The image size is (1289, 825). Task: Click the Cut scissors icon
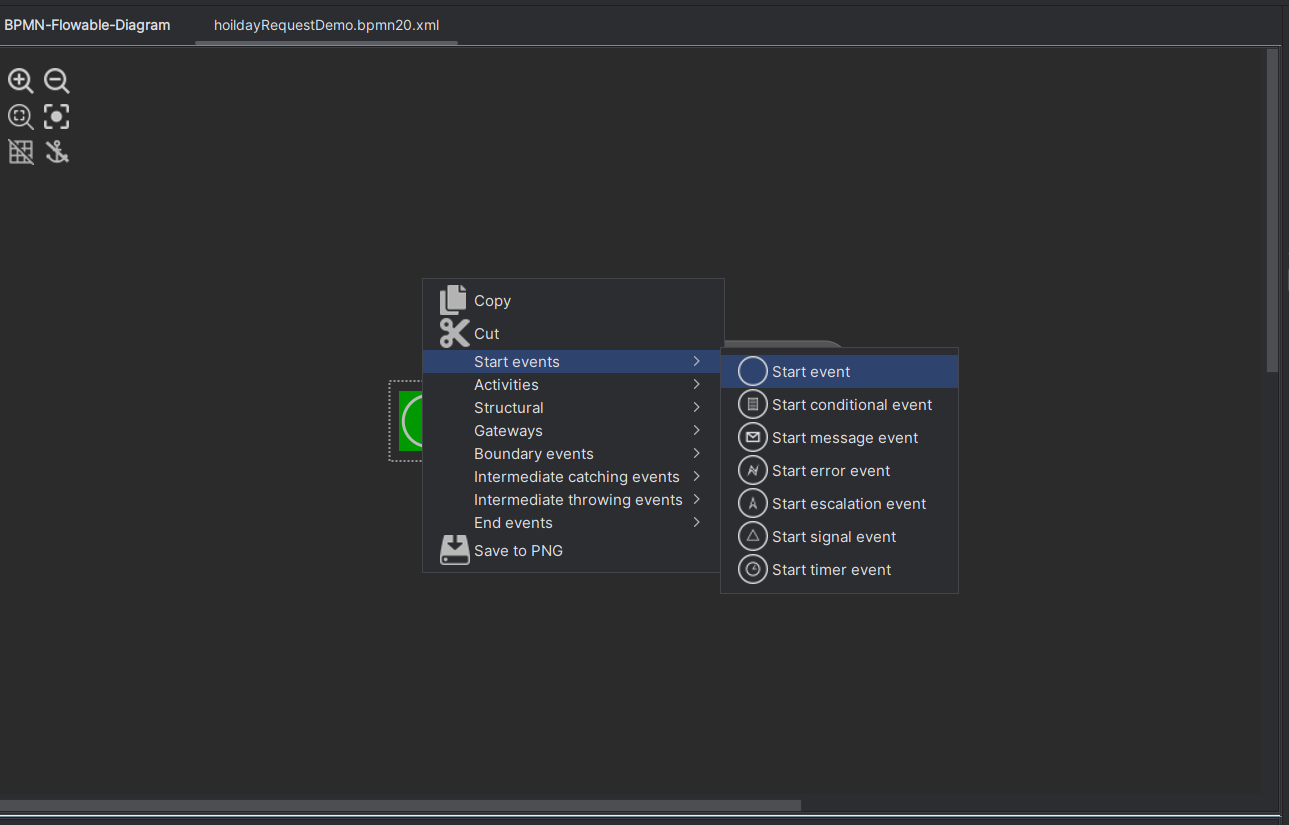pyautogui.click(x=454, y=333)
